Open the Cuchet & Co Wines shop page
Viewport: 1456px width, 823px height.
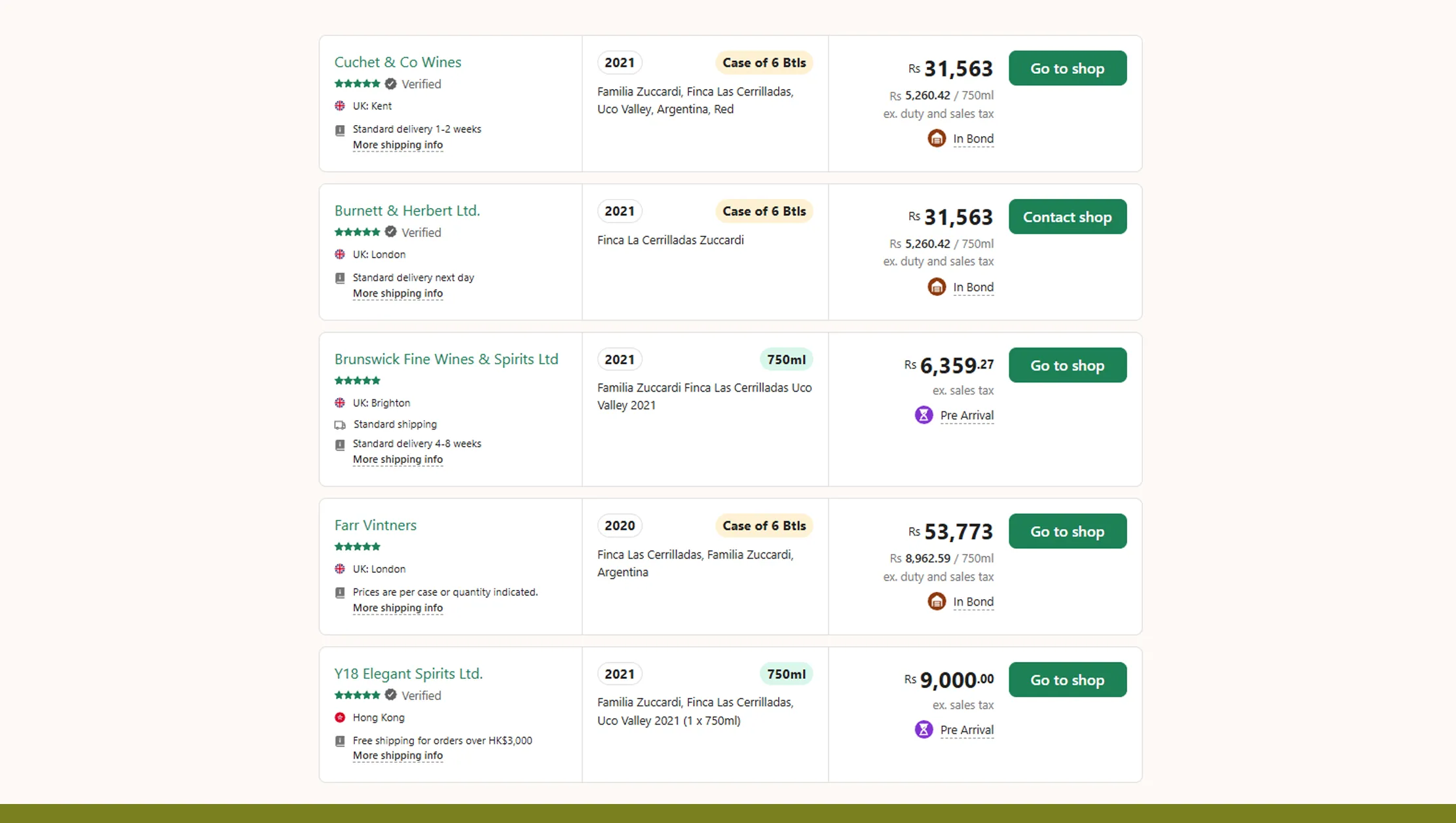point(398,62)
